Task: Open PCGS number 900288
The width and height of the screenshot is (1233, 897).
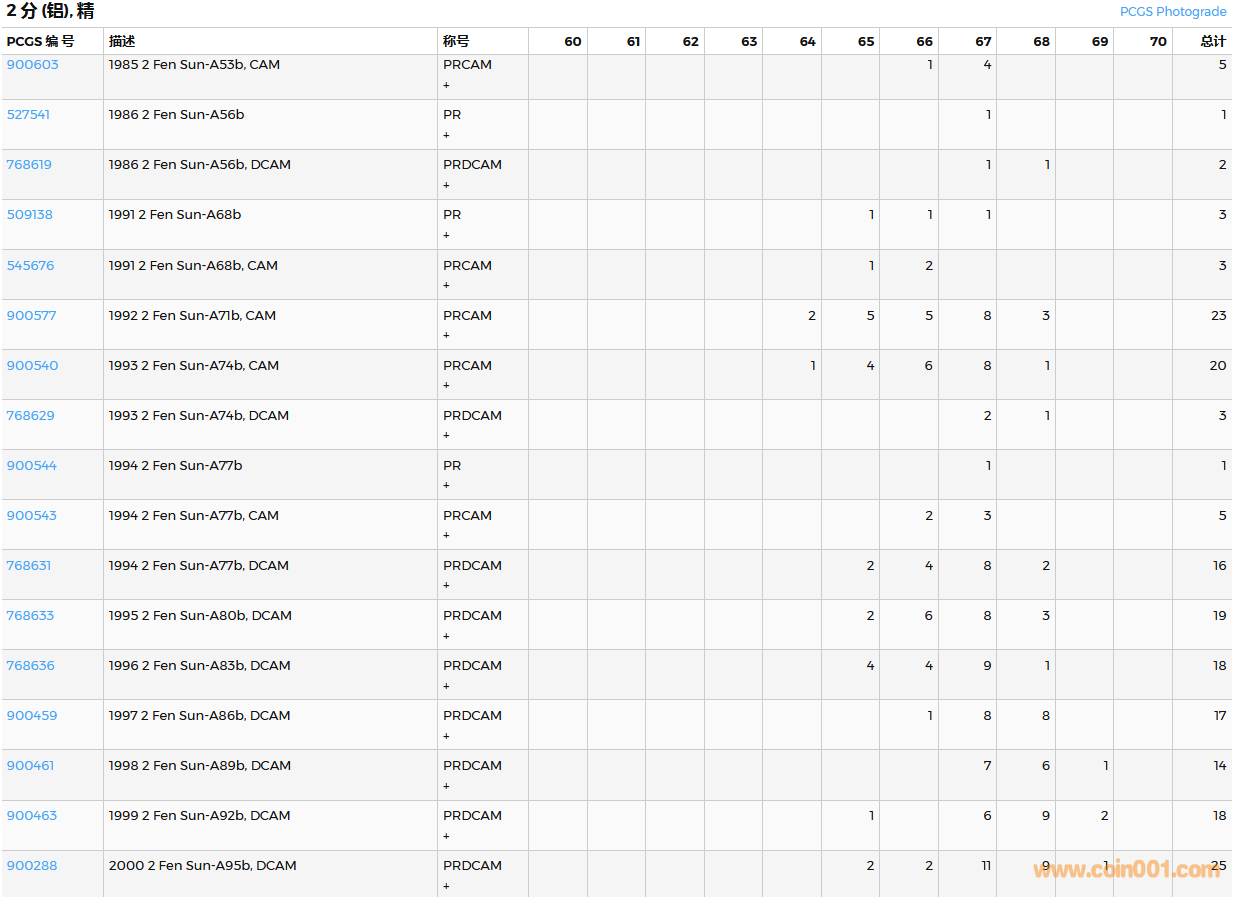Action: [32, 866]
